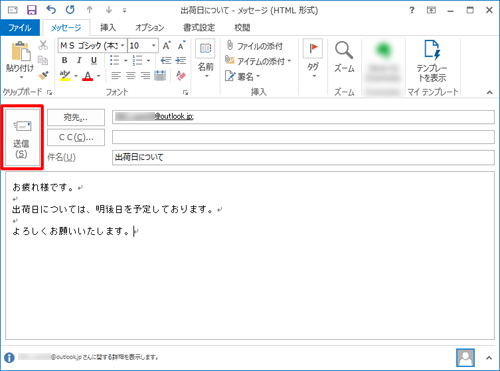
Task: Open quick access toolbar customize menu
Action: [124, 11]
